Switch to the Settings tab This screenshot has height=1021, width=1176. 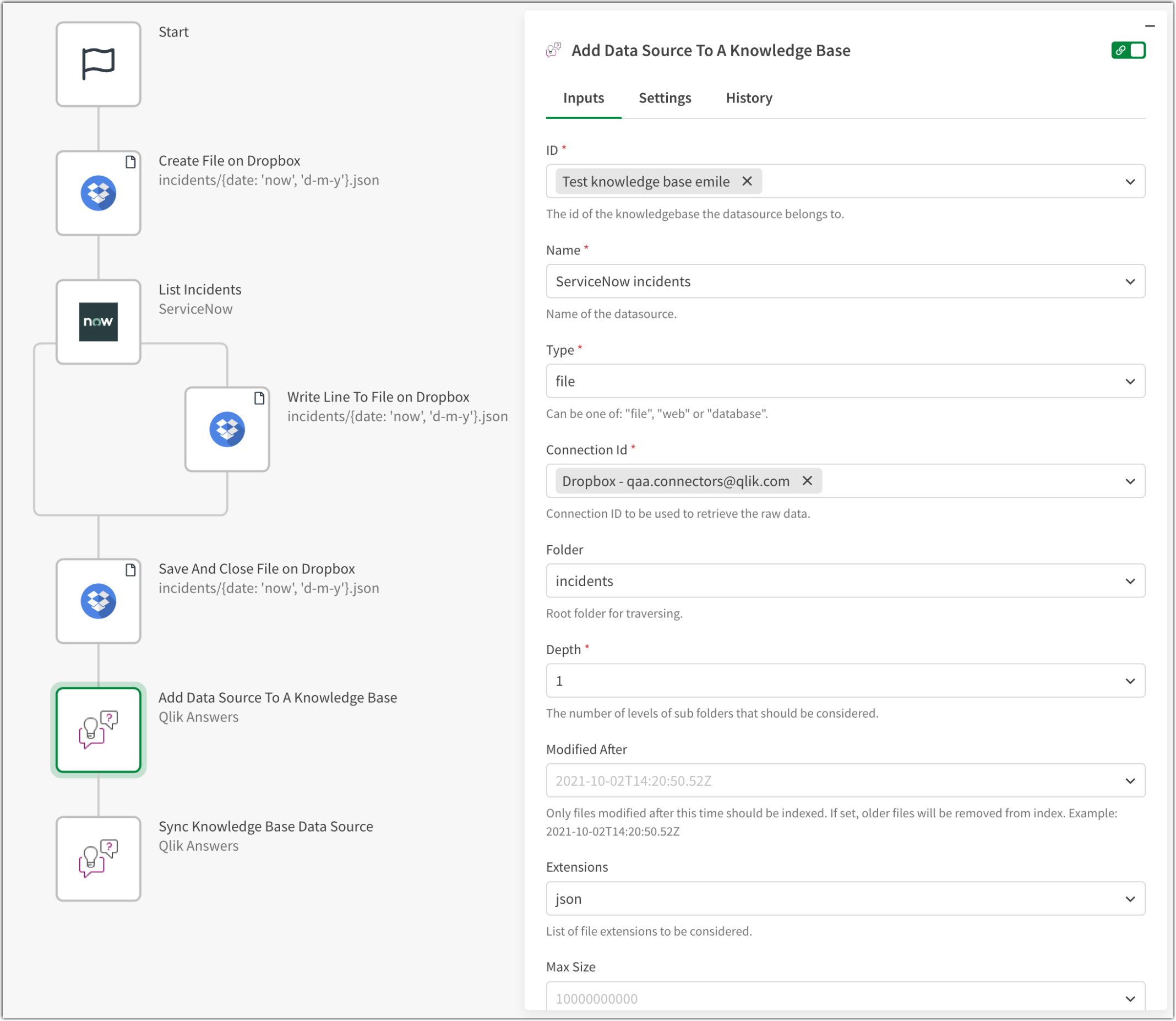(x=665, y=97)
